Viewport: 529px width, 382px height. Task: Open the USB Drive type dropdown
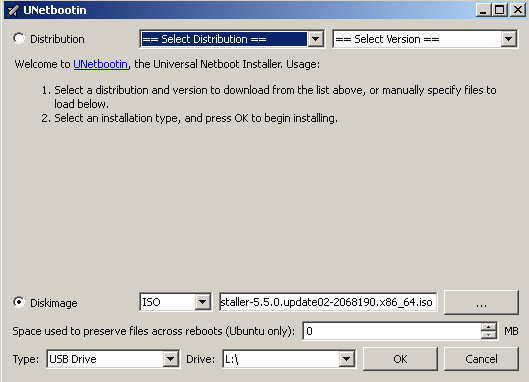113,359
